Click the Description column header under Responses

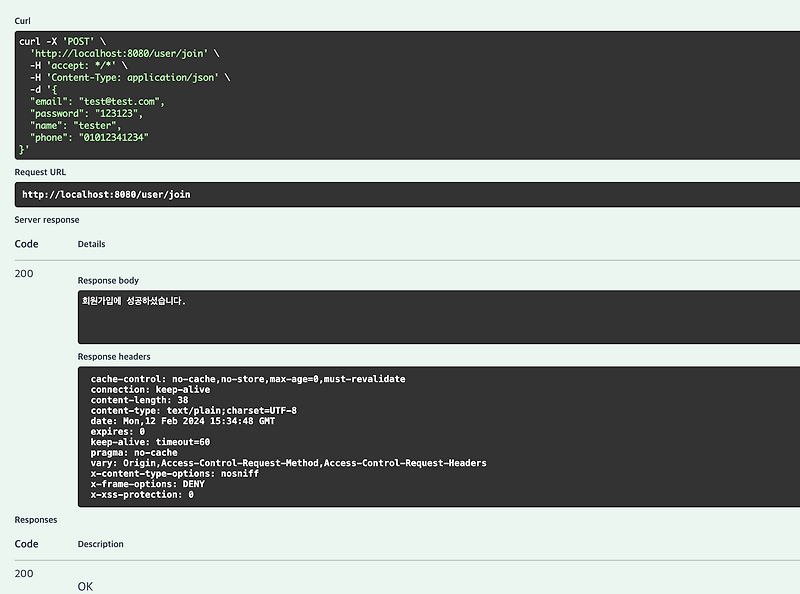tap(100, 544)
